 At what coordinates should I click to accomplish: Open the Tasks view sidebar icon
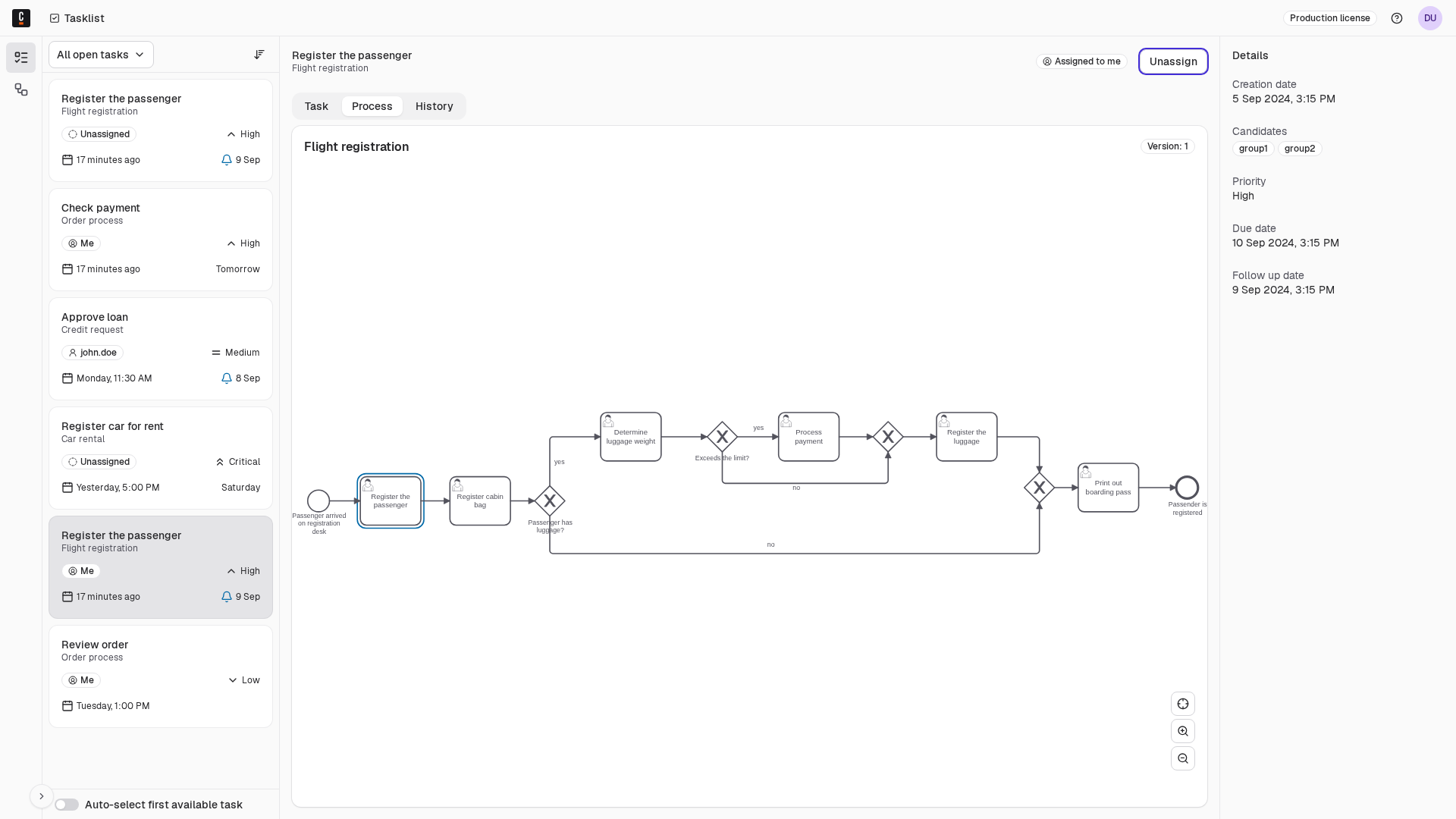(21, 58)
